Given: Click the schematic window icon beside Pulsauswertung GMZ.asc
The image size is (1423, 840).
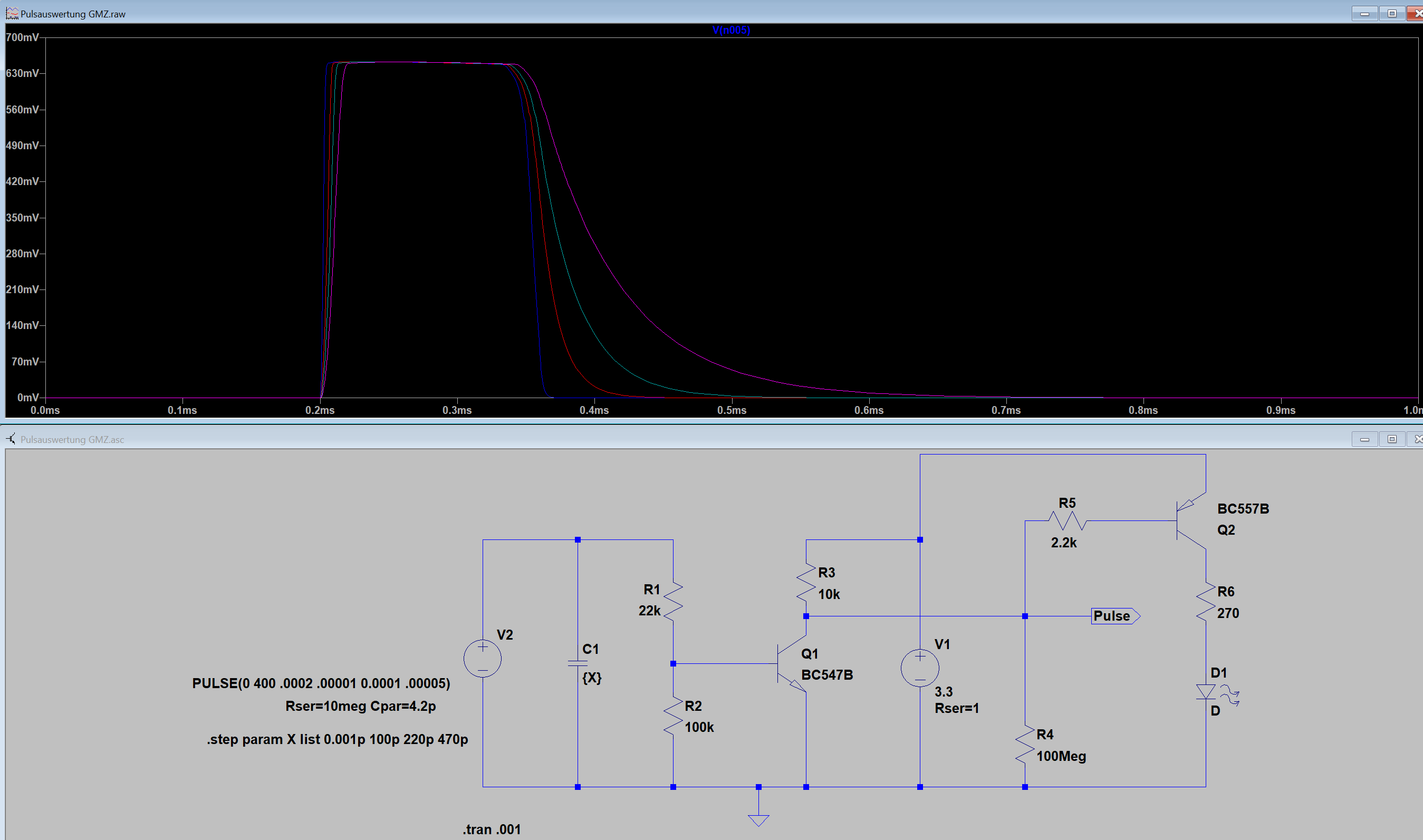Looking at the screenshot, I should [11, 439].
